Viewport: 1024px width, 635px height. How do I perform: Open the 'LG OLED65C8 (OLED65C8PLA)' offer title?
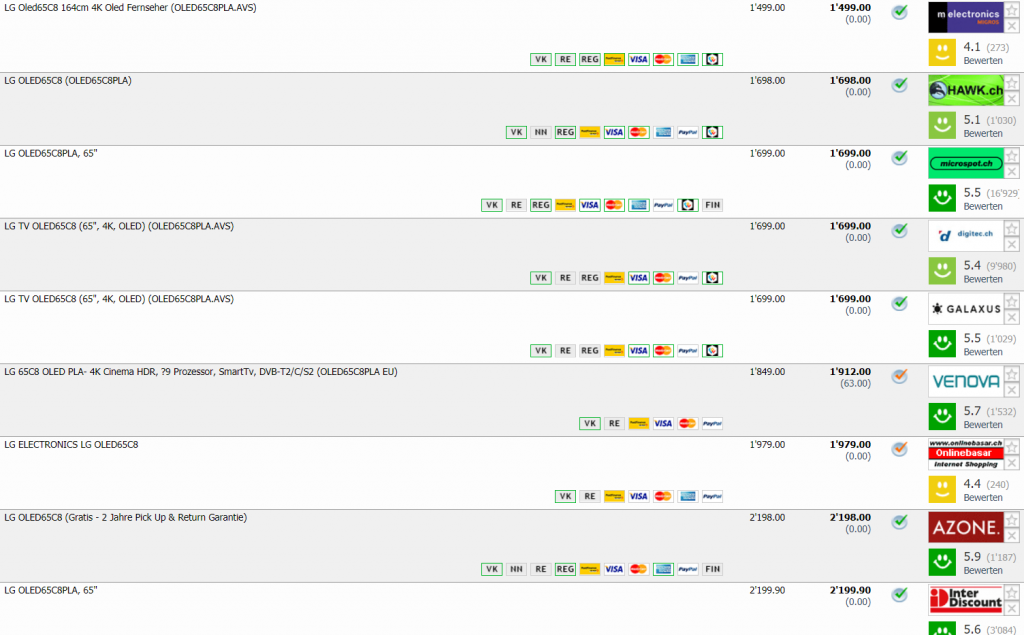pyautogui.click(x=67, y=81)
